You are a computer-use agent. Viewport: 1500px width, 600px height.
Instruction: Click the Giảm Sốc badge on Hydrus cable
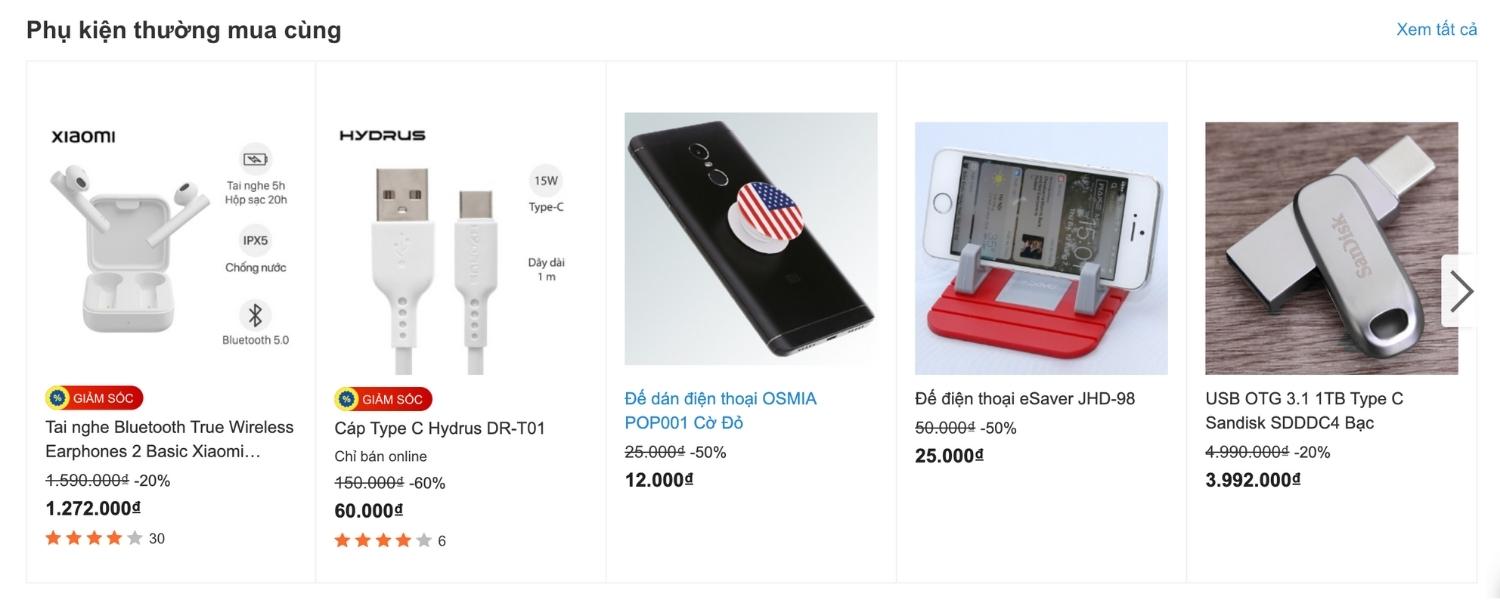(x=383, y=399)
